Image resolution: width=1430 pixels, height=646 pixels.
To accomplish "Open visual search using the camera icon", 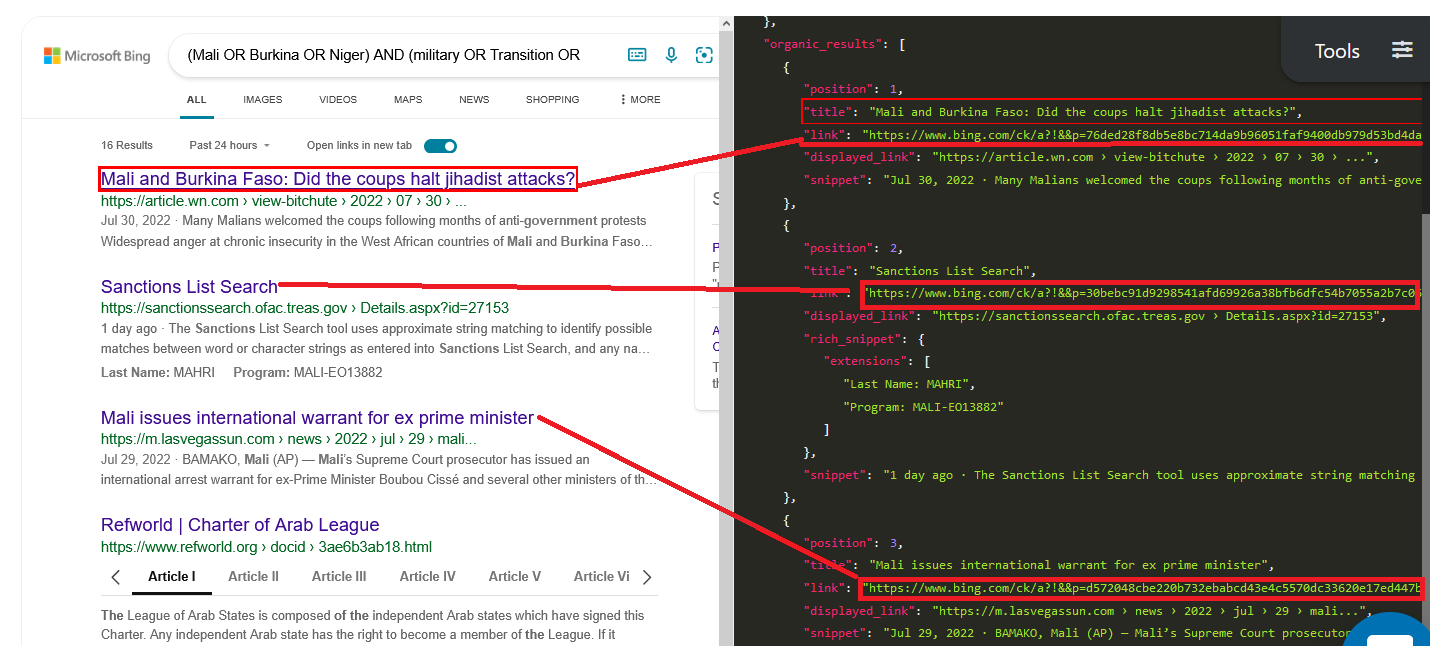I will [704, 55].
